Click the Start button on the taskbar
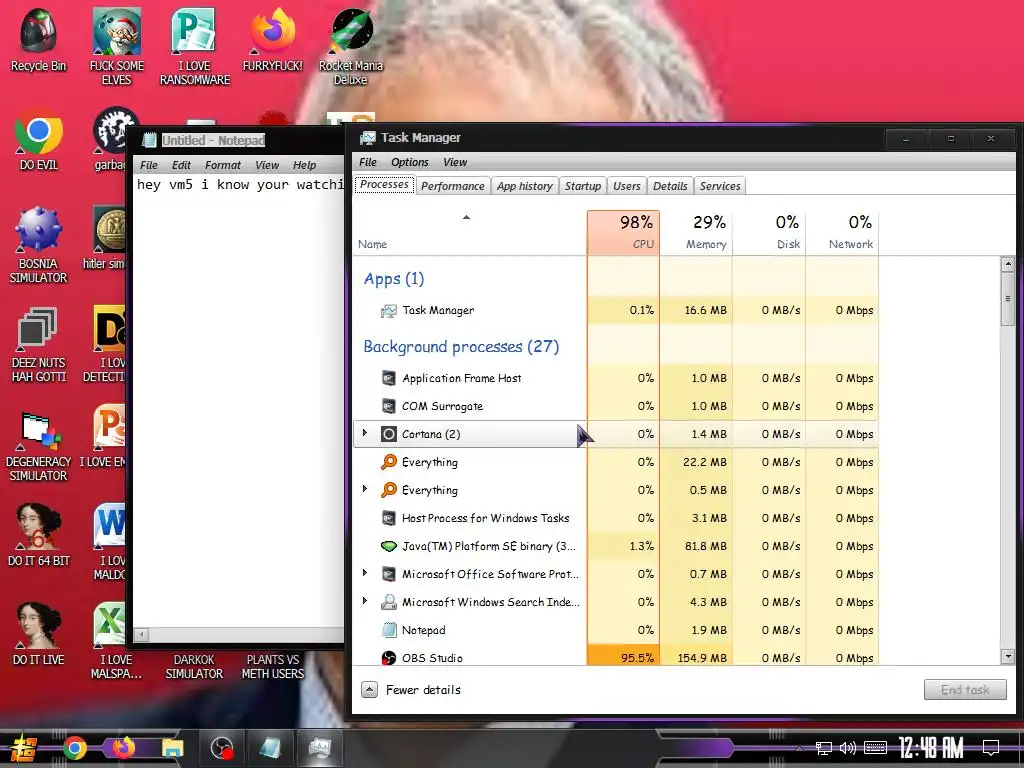The width and height of the screenshot is (1024, 768). click(x=24, y=748)
